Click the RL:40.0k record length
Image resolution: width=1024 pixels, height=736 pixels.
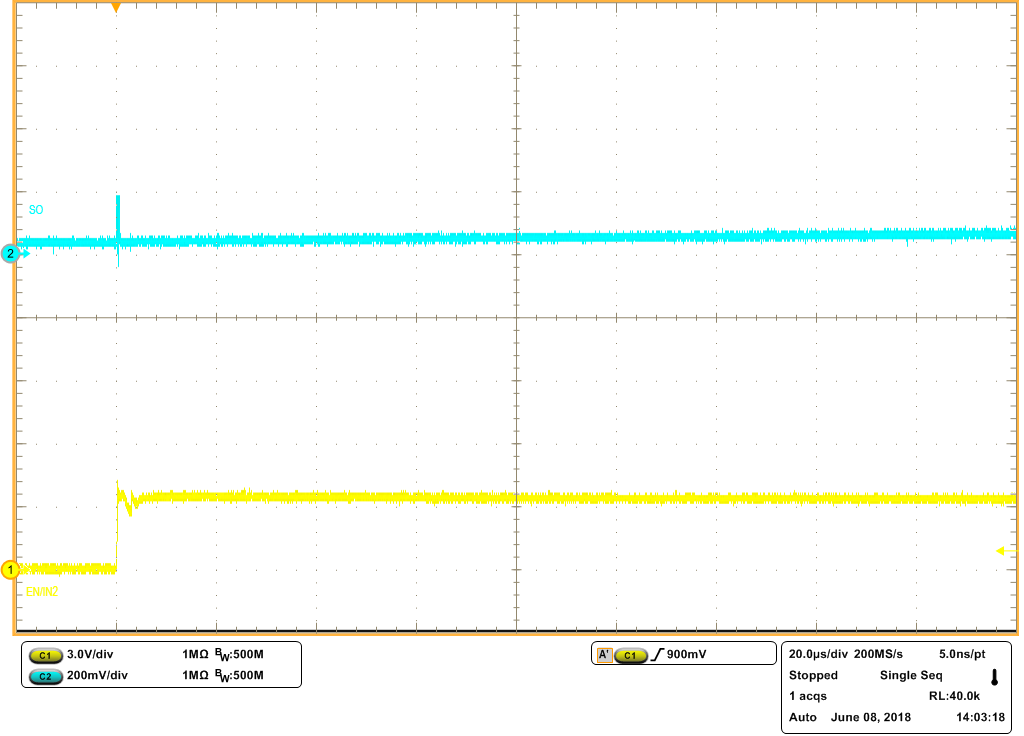pos(954,696)
